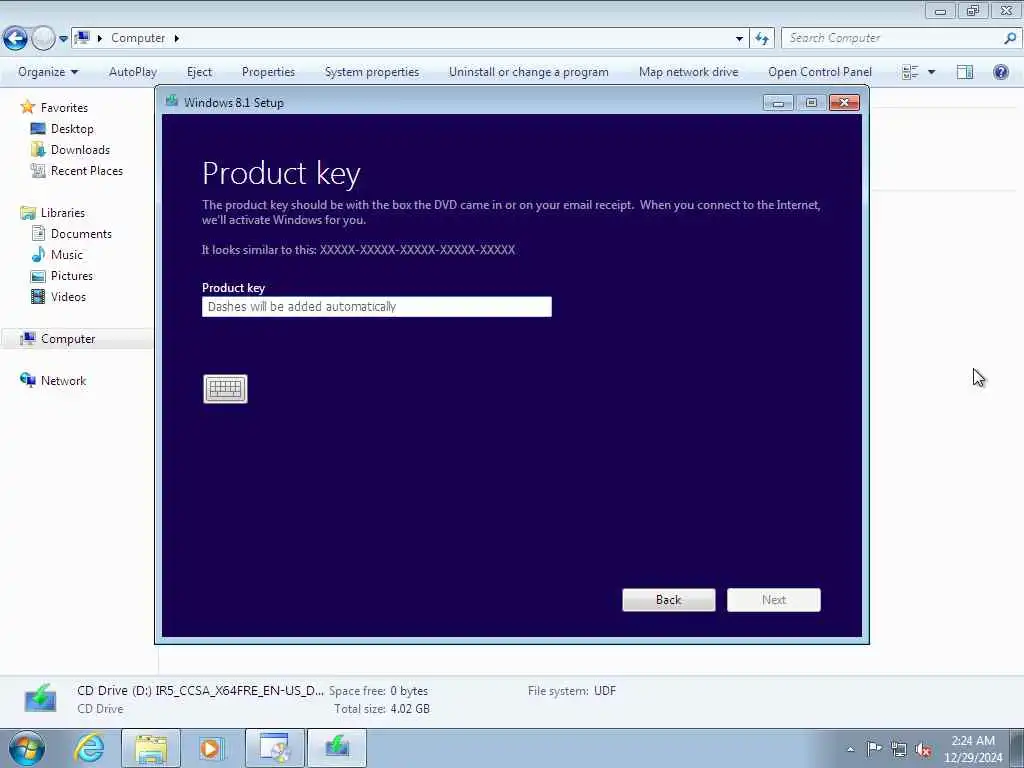Change your view icon in toolbar
The height and width of the screenshot is (768, 1024).
pyautogui.click(x=910, y=72)
